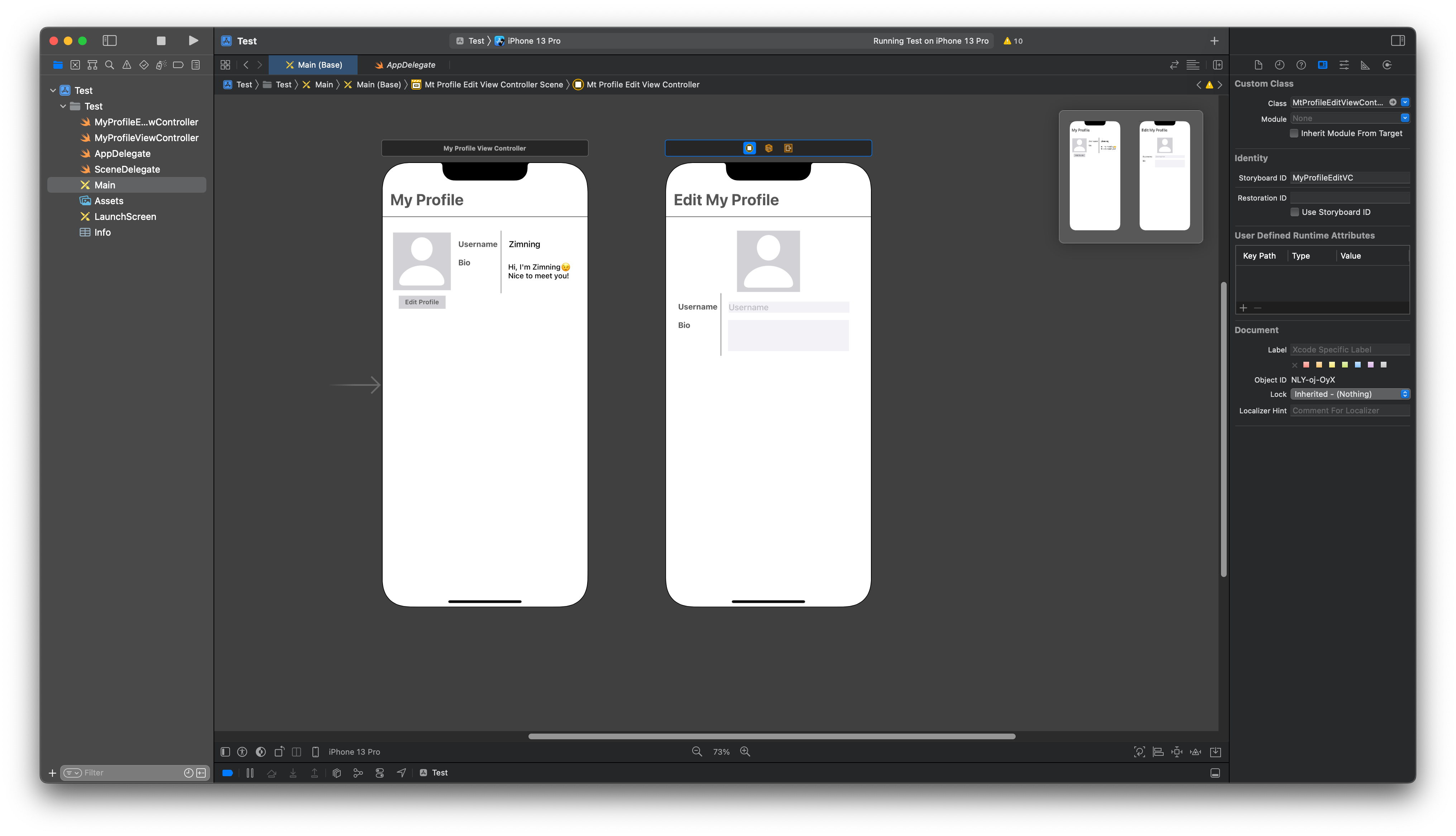Enable Inherit Module From Target checkbox
Screen dimensions: 1456x836
coord(1294,133)
